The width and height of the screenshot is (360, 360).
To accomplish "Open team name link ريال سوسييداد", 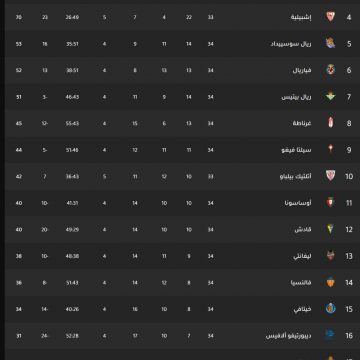I will pos(291,44).
